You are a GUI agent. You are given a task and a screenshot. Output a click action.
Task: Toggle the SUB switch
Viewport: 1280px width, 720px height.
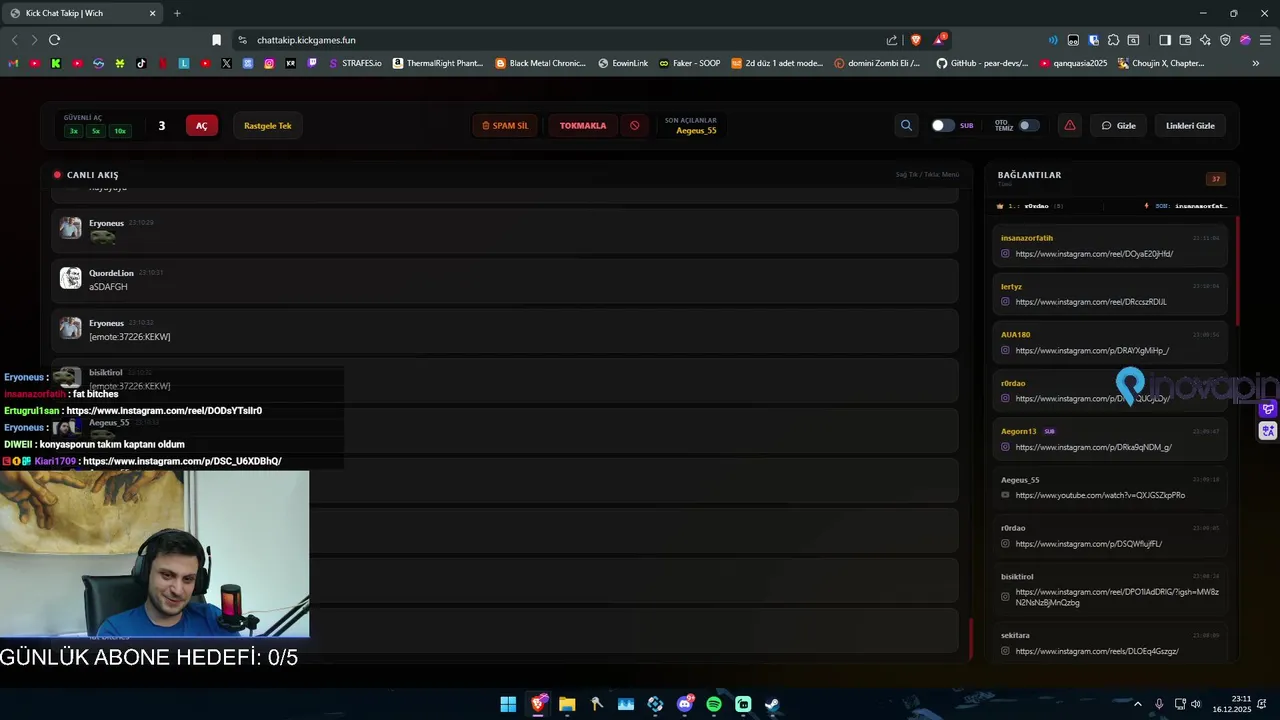[943, 125]
